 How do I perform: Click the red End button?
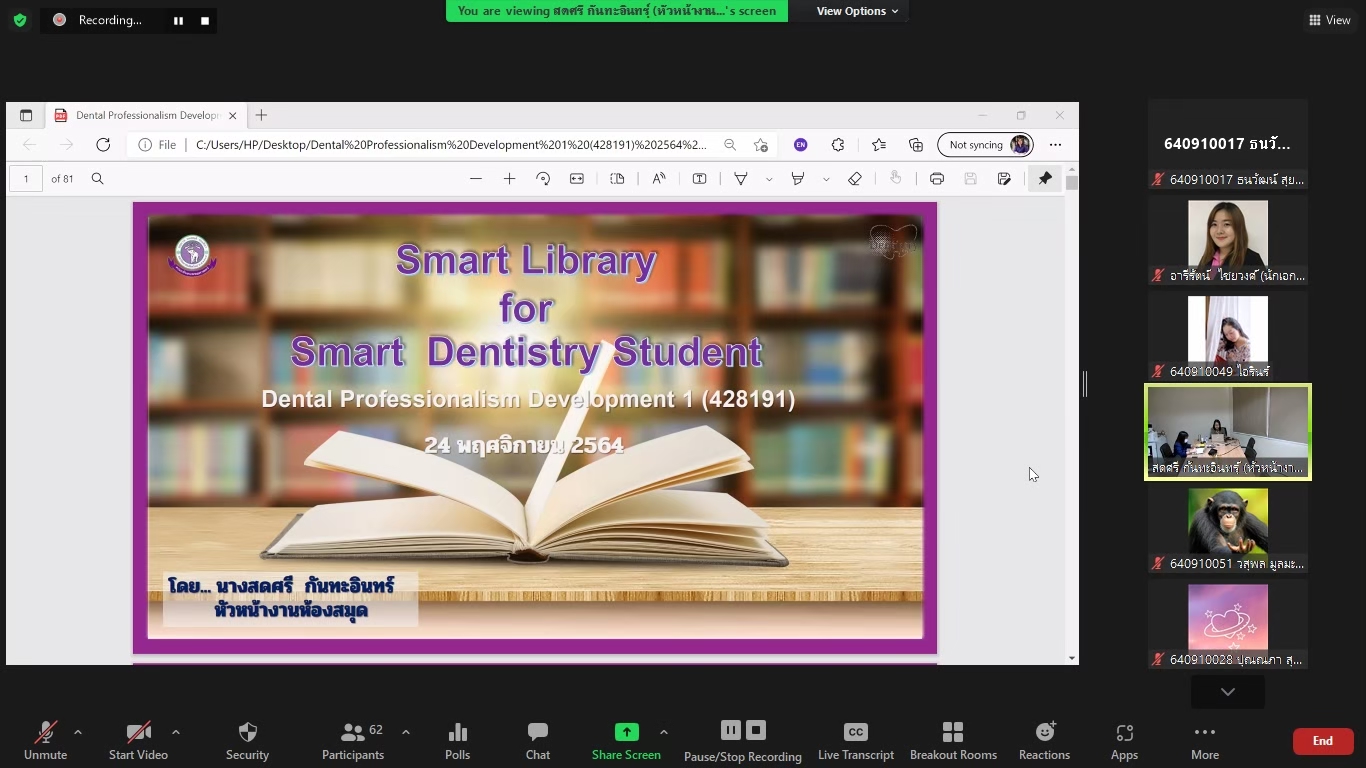(x=1322, y=741)
